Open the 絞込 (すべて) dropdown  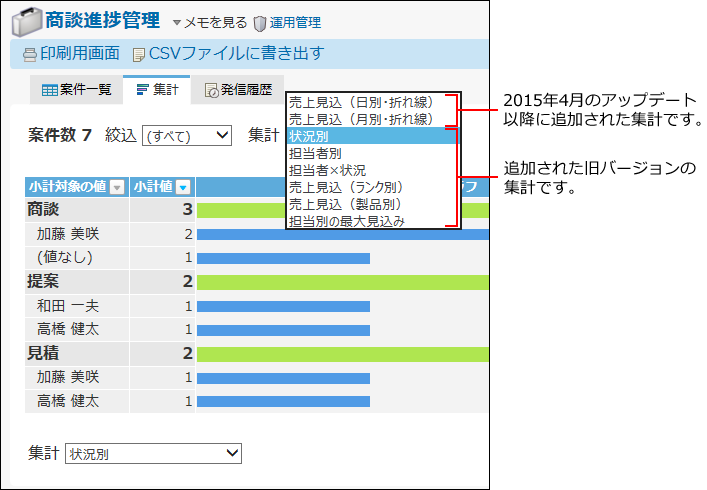click(x=187, y=135)
